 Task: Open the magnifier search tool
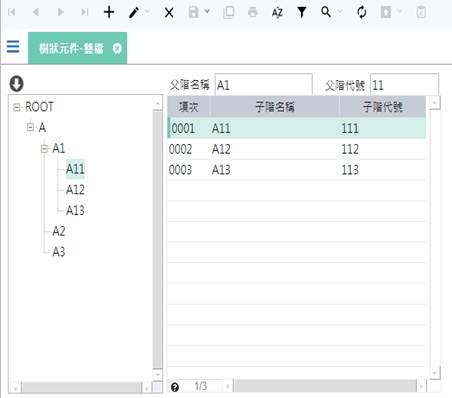[326, 12]
